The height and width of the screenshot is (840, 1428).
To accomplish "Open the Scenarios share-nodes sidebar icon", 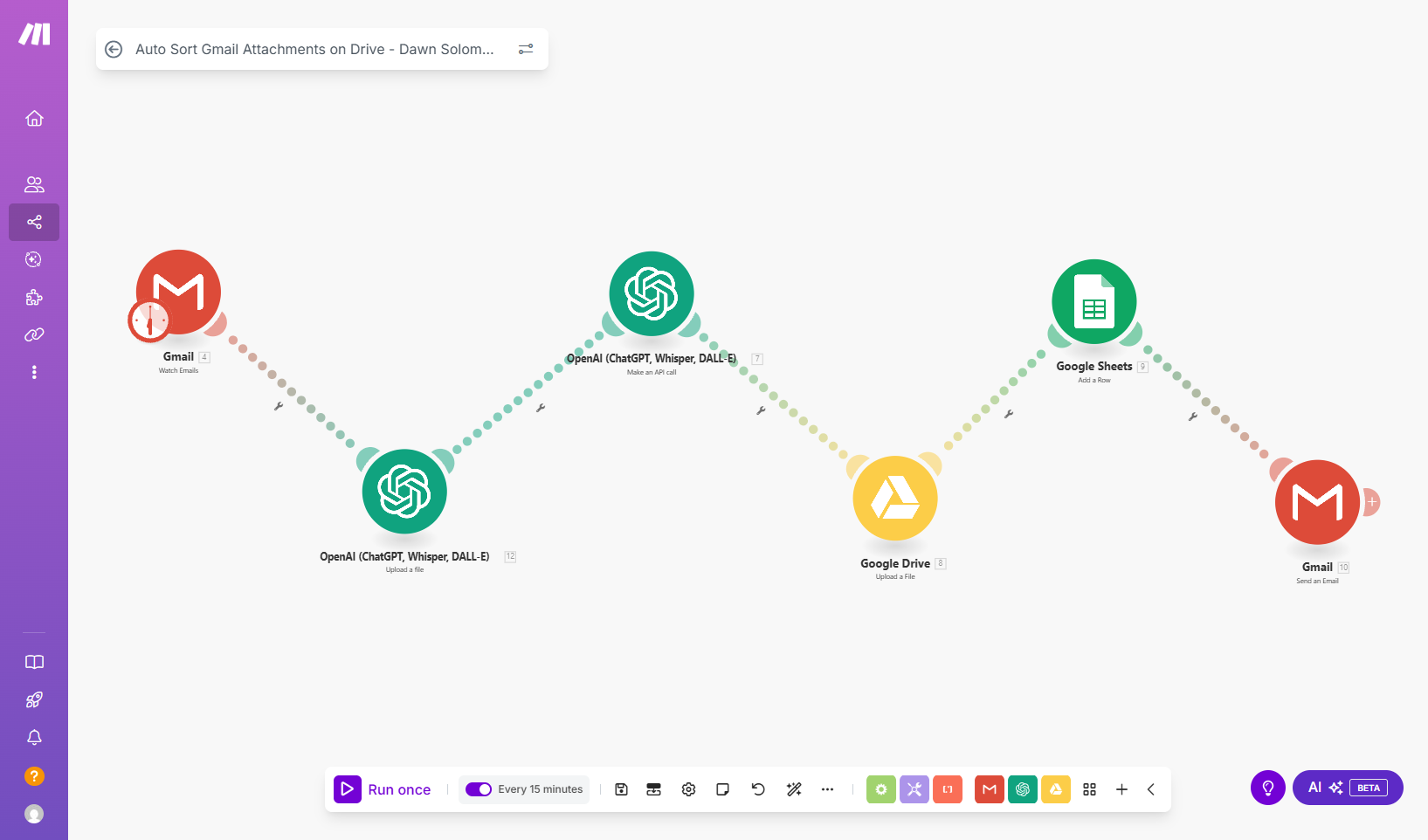I will [34, 222].
